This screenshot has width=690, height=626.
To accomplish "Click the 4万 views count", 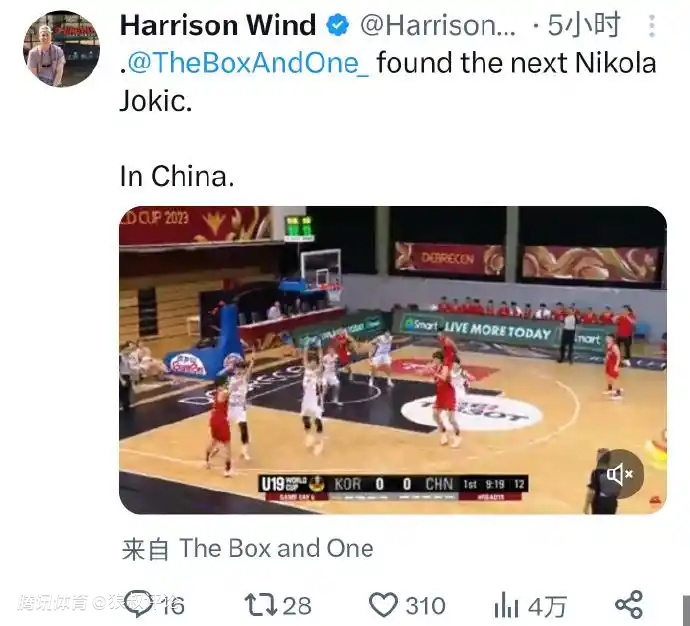I will click(x=547, y=606).
